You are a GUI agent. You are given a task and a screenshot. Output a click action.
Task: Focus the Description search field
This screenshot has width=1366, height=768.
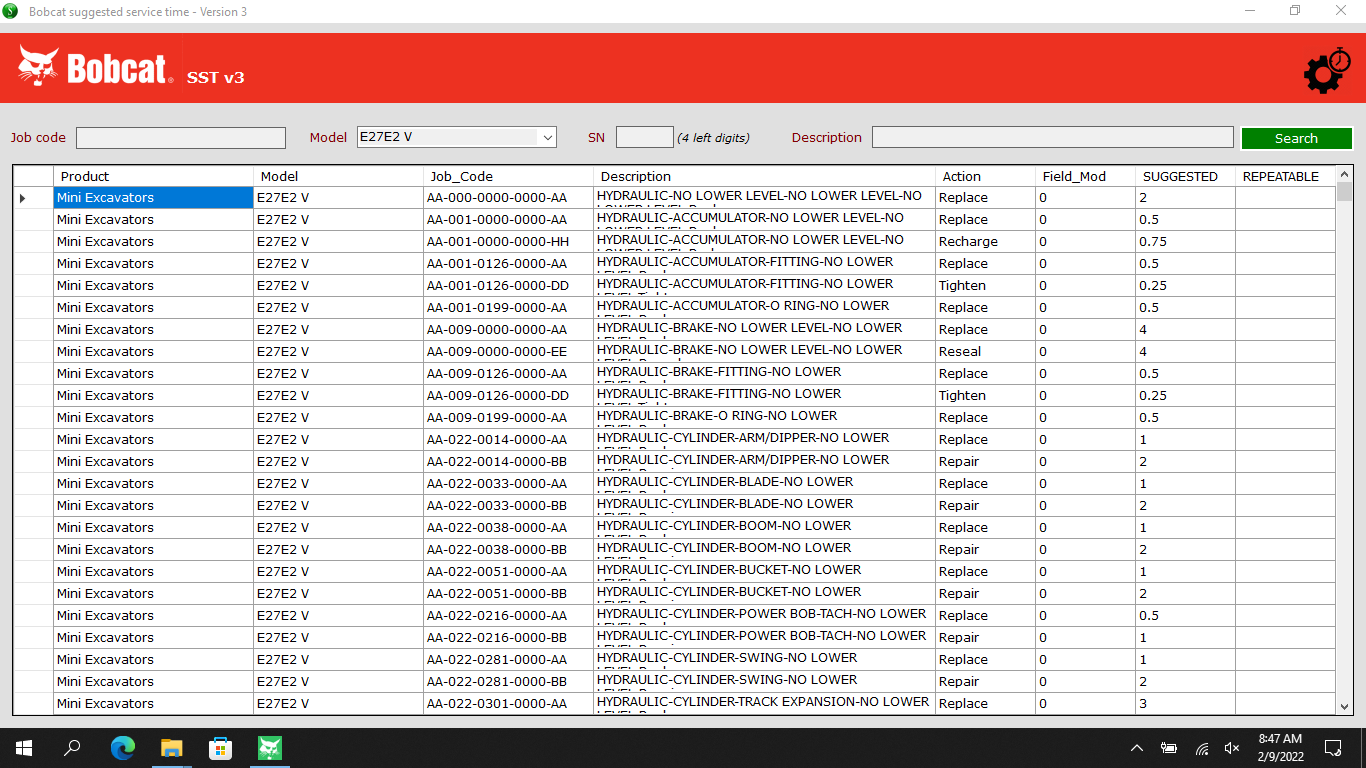[1052, 137]
